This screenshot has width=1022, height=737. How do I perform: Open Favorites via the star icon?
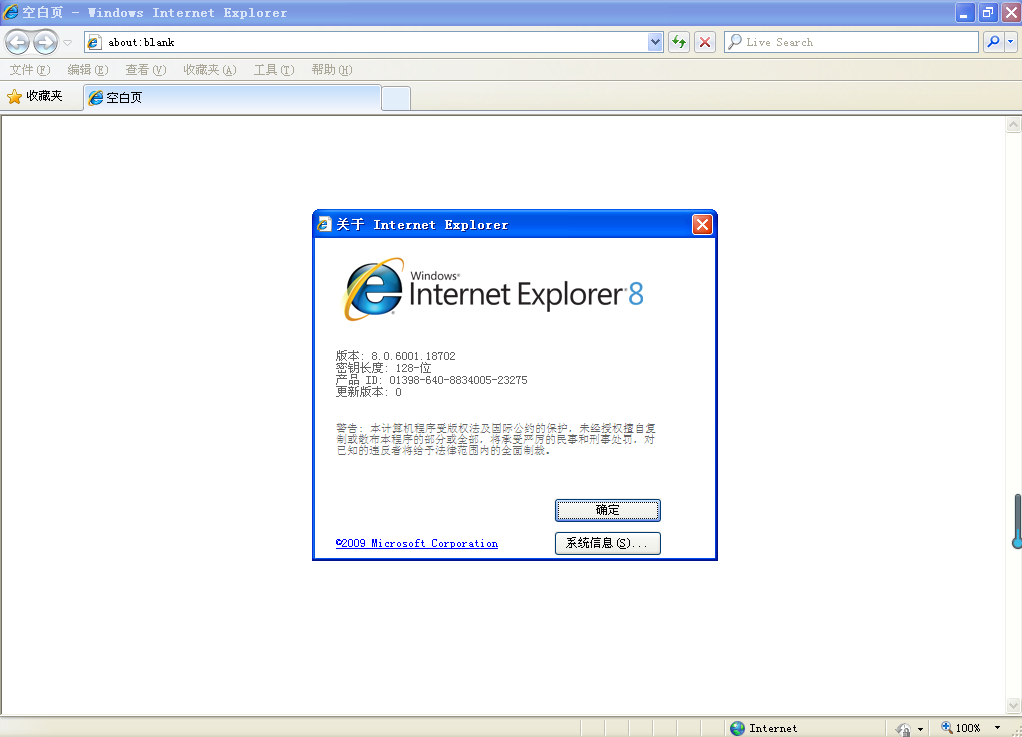pyautogui.click(x=14, y=97)
